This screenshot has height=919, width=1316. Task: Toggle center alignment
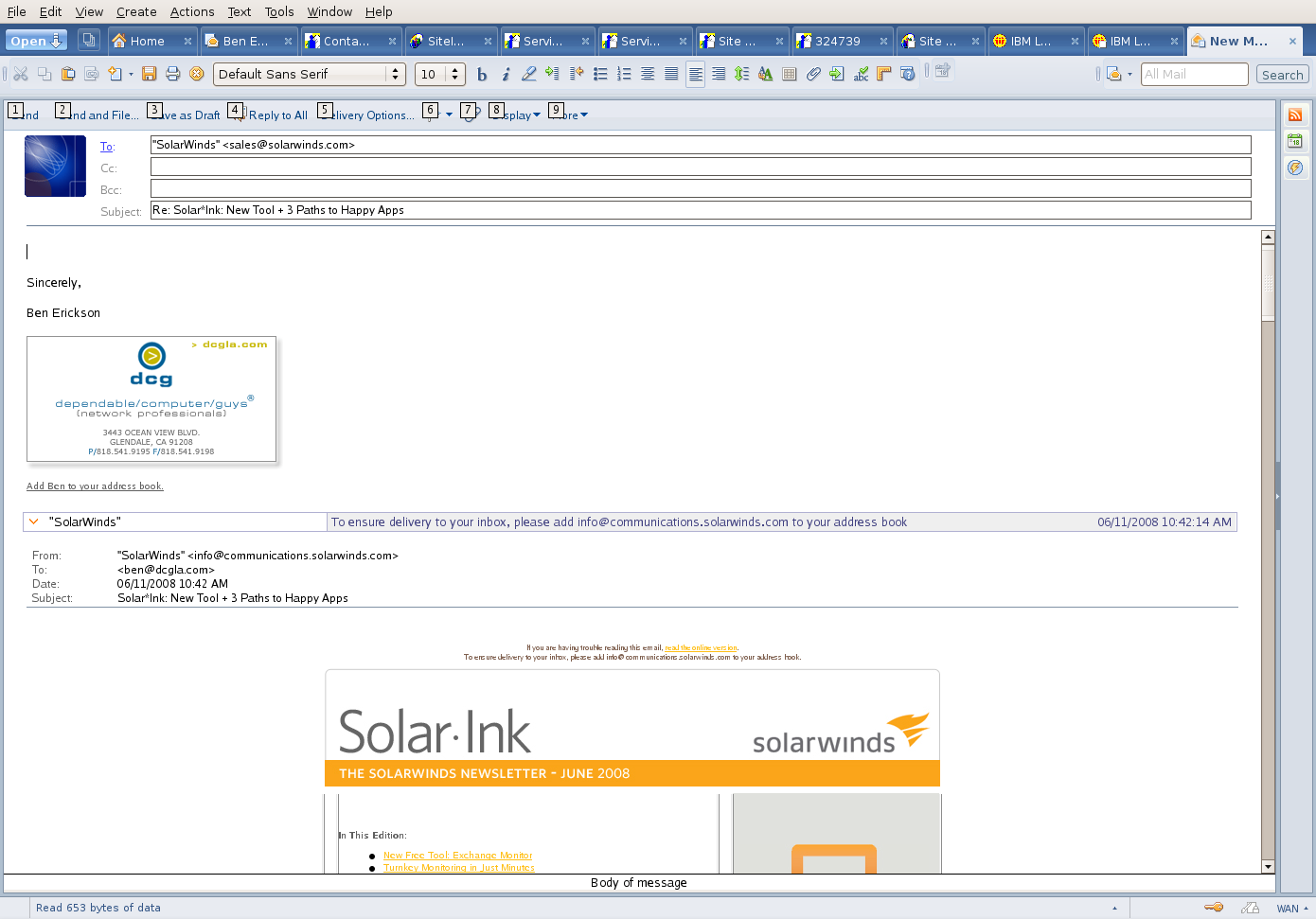point(648,74)
